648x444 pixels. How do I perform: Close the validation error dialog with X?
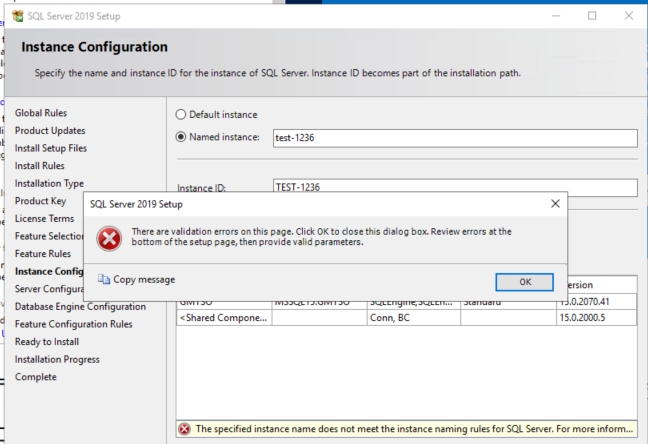tap(555, 203)
